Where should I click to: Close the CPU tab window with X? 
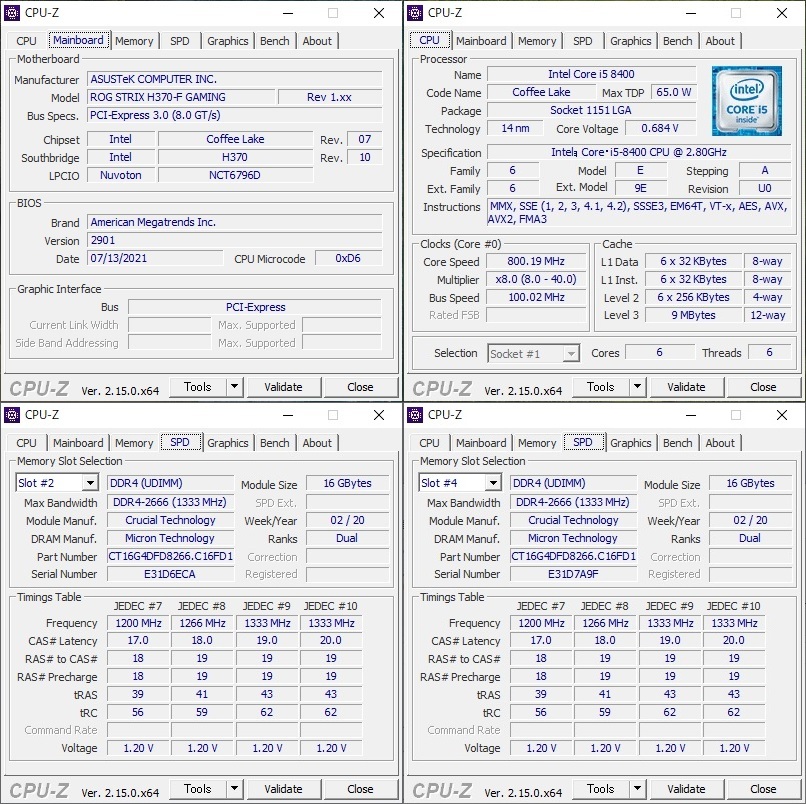coord(782,13)
